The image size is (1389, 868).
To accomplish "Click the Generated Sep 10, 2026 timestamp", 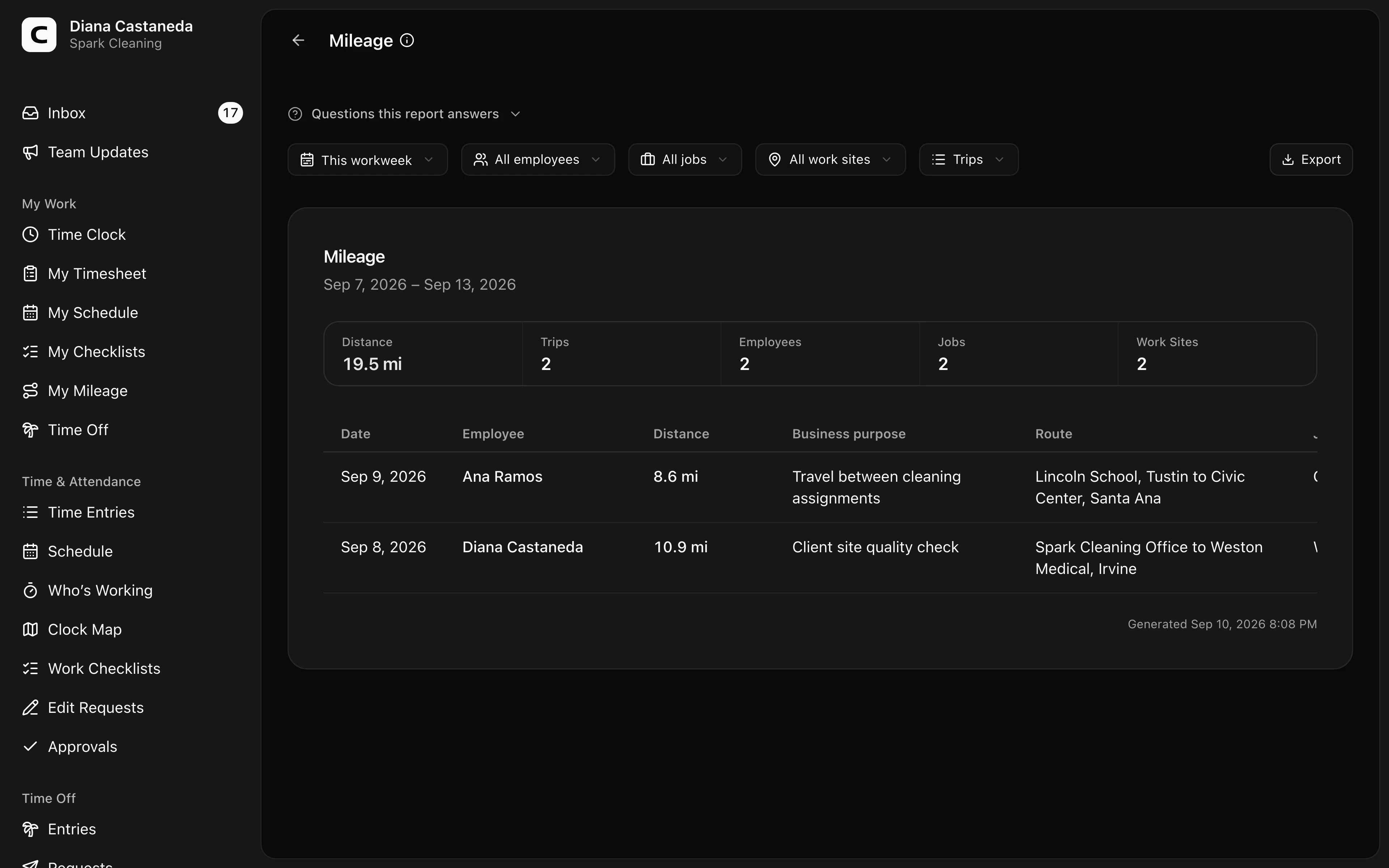I will pos(1222,624).
